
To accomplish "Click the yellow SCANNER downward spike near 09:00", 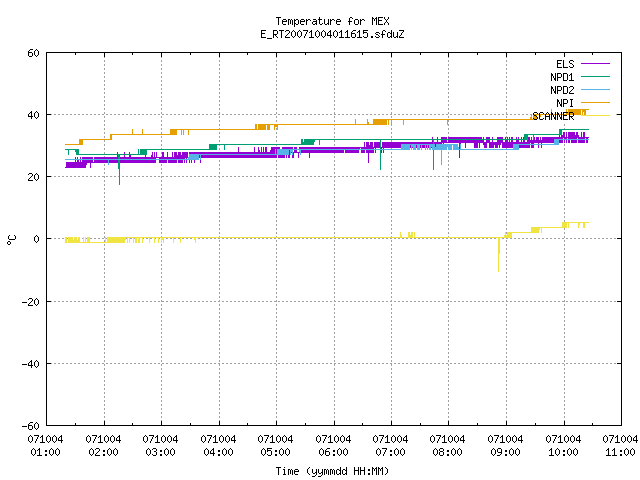I will click(498, 255).
